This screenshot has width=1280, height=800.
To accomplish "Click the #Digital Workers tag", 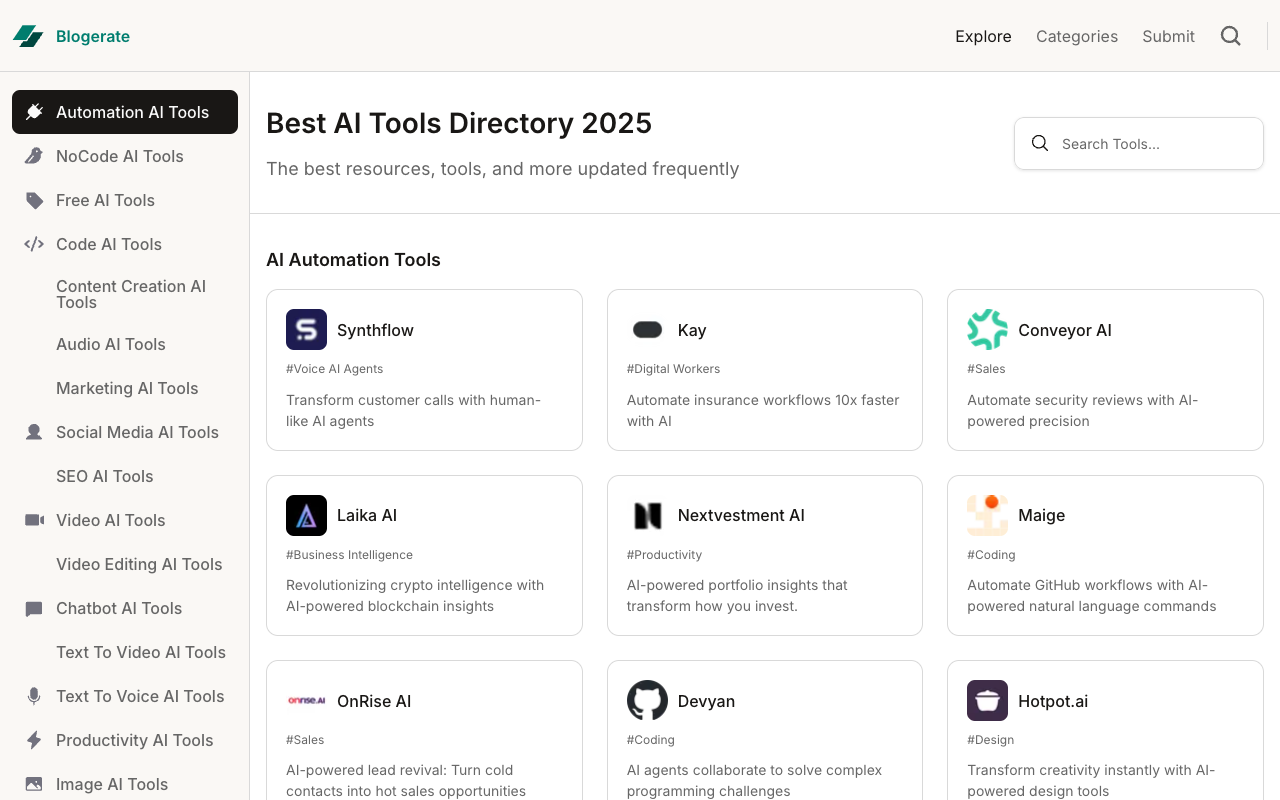I will click(673, 369).
